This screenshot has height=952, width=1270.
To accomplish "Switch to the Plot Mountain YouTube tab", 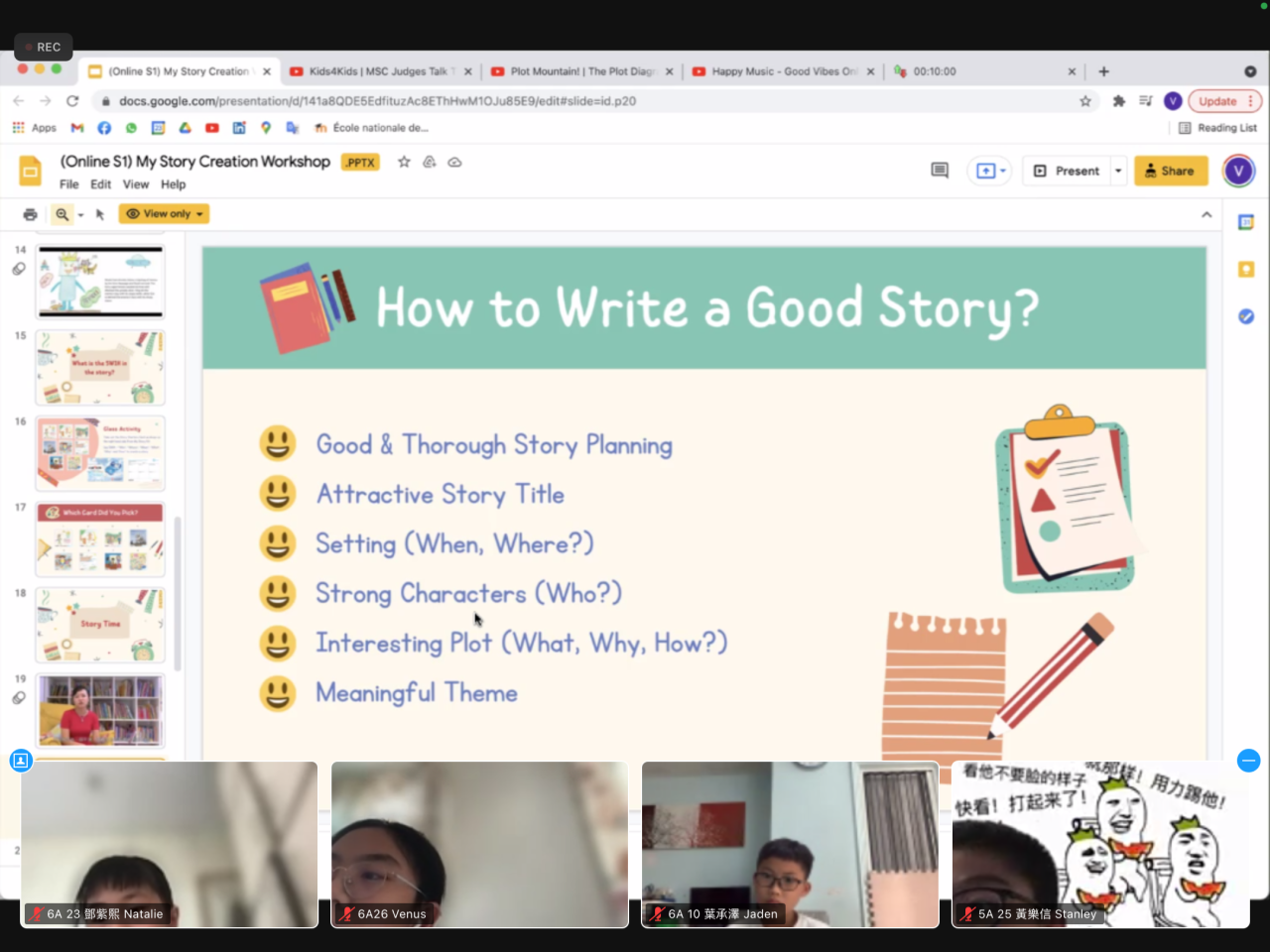I will 580,71.
